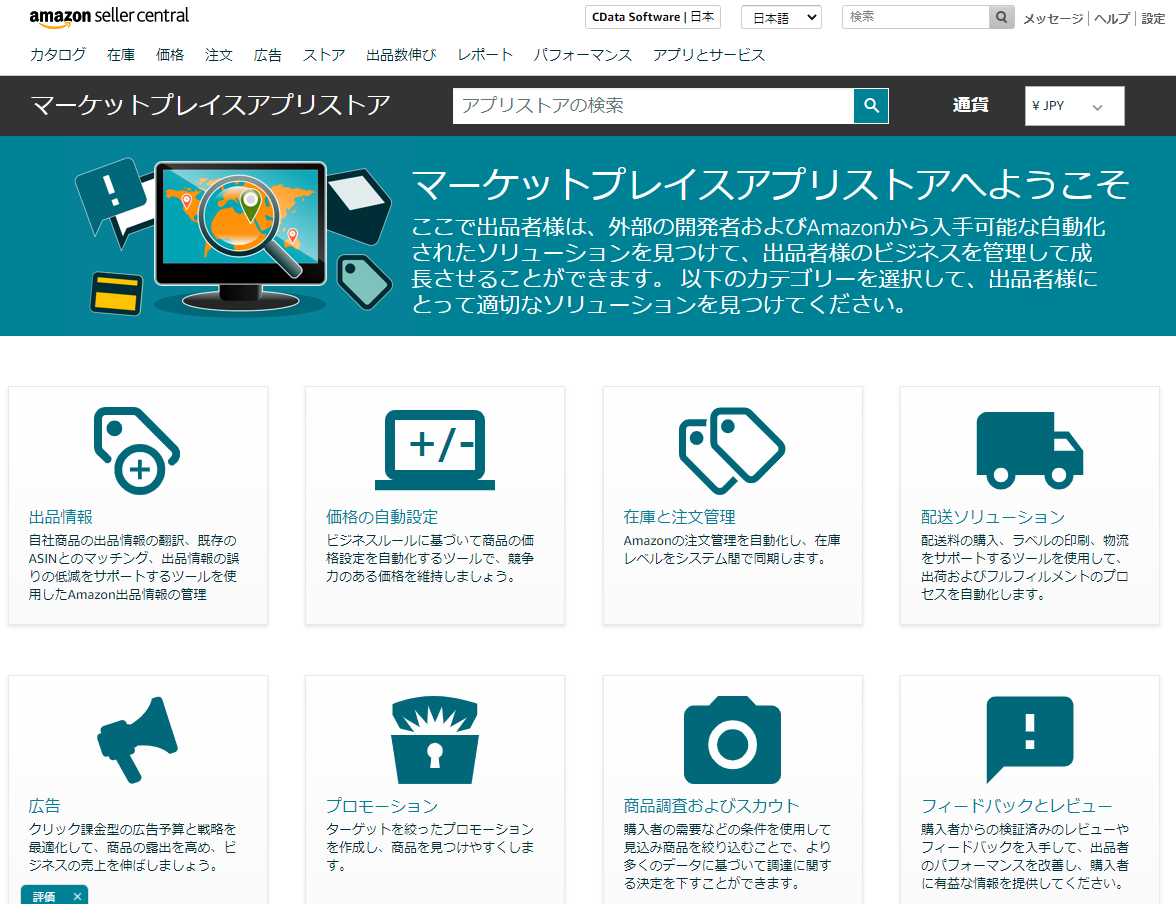Image resolution: width=1176 pixels, height=904 pixels.
Task: Click the top search magnifier icon
Action: click(x=1001, y=17)
